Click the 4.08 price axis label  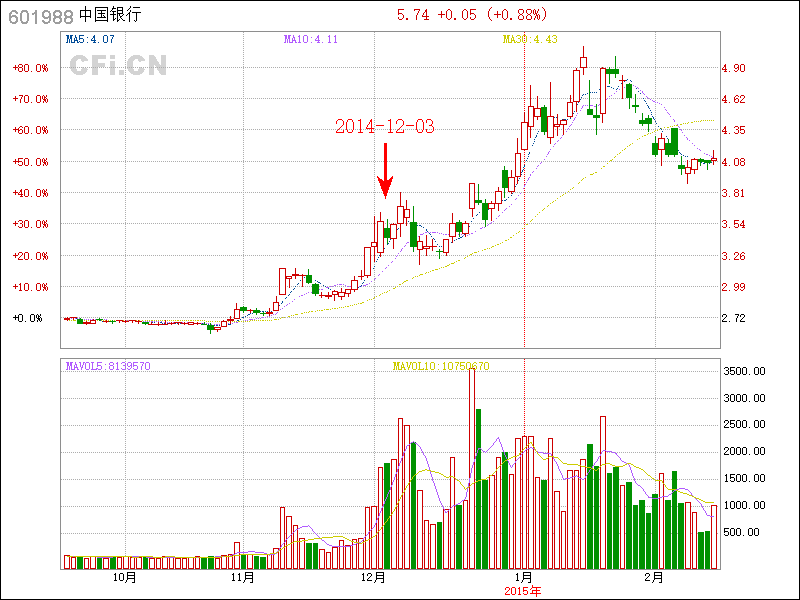point(734,162)
